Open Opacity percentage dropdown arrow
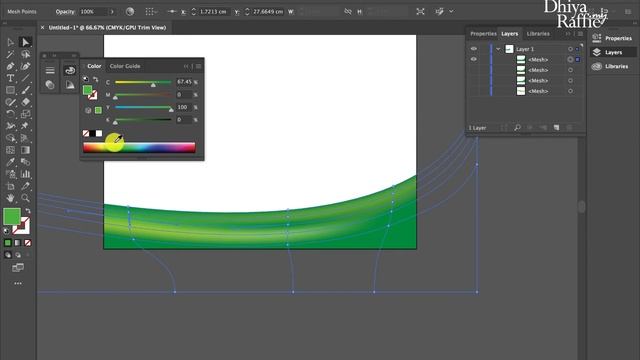Screen dimensions: 640x360 click(x=112, y=12)
